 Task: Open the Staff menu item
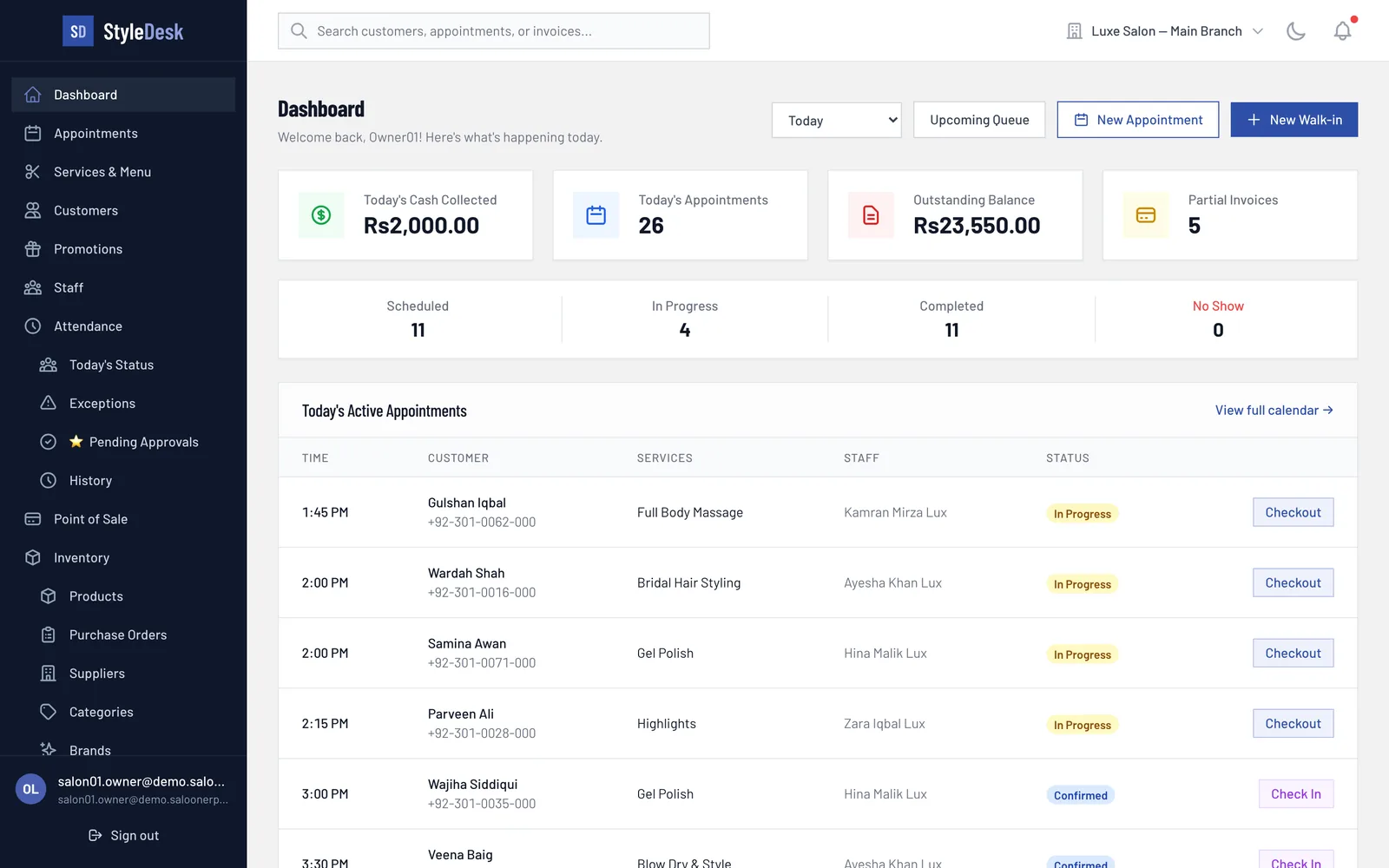(x=123, y=288)
